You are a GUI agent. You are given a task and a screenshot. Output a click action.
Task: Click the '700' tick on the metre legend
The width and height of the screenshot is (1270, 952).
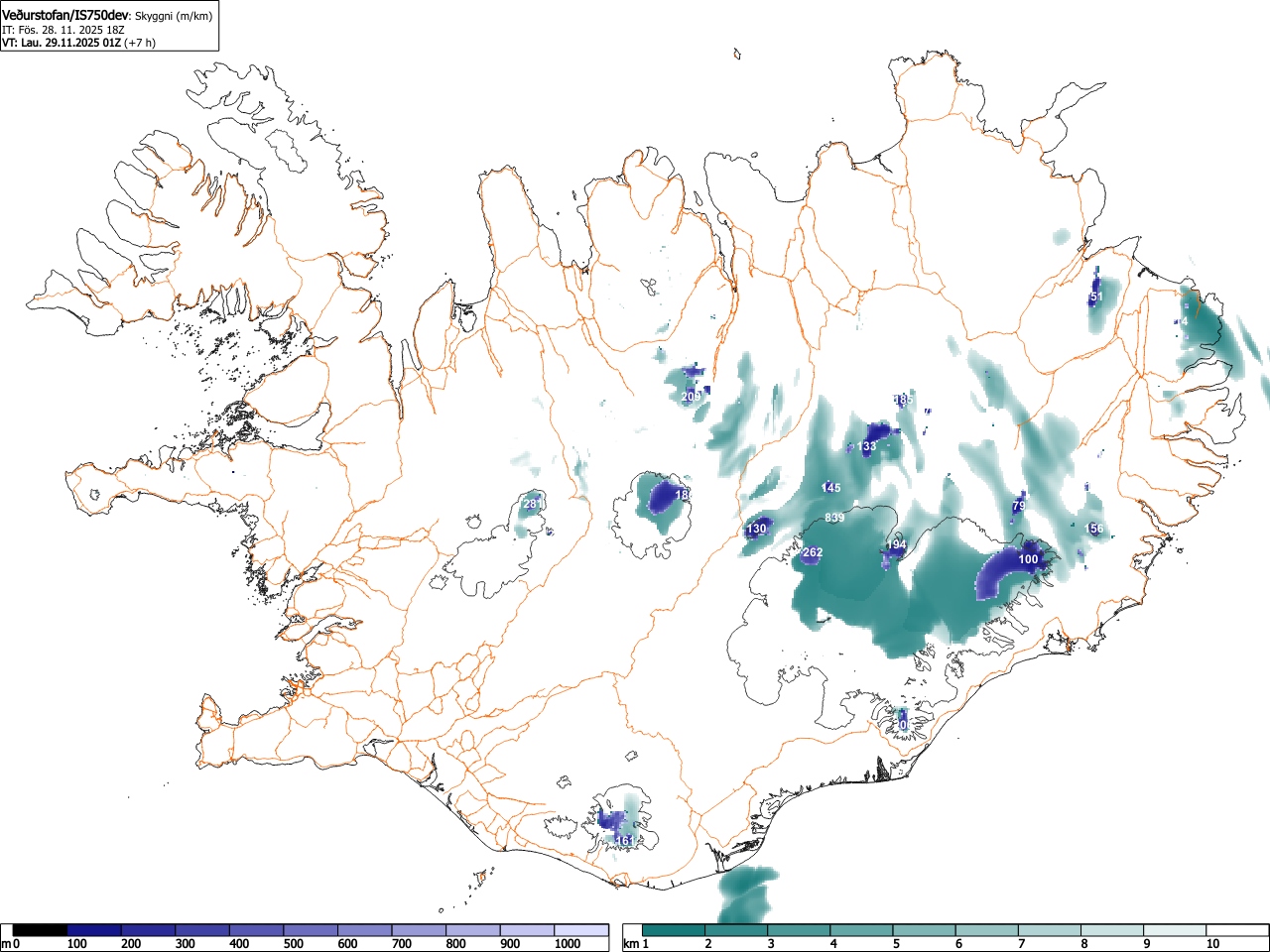click(402, 944)
